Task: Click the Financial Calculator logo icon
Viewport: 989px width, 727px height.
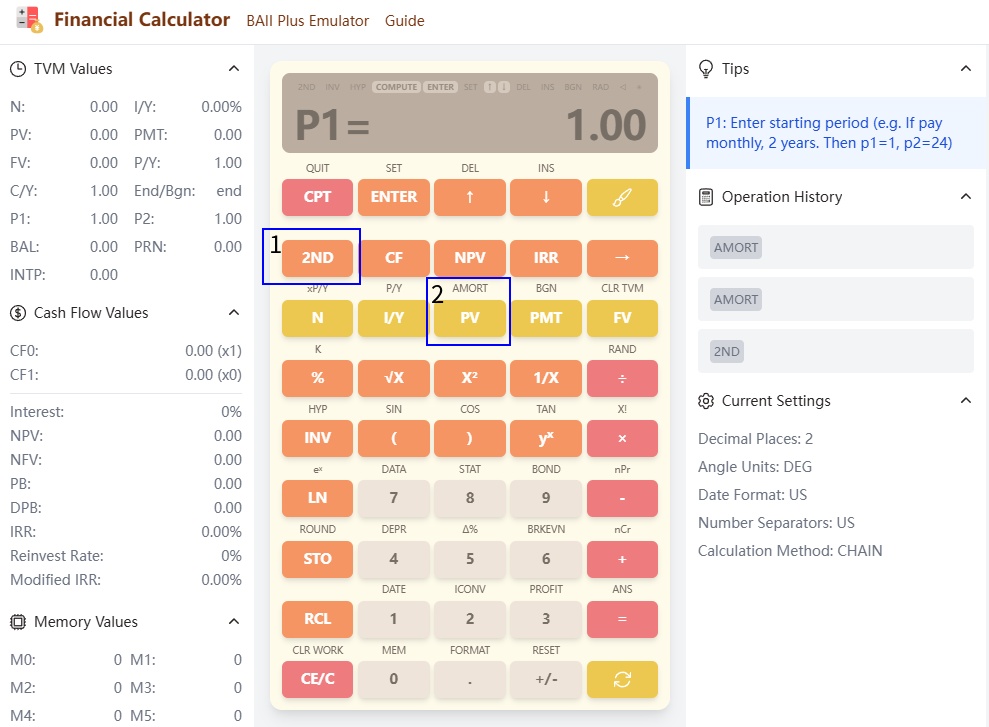Action: point(27,19)
